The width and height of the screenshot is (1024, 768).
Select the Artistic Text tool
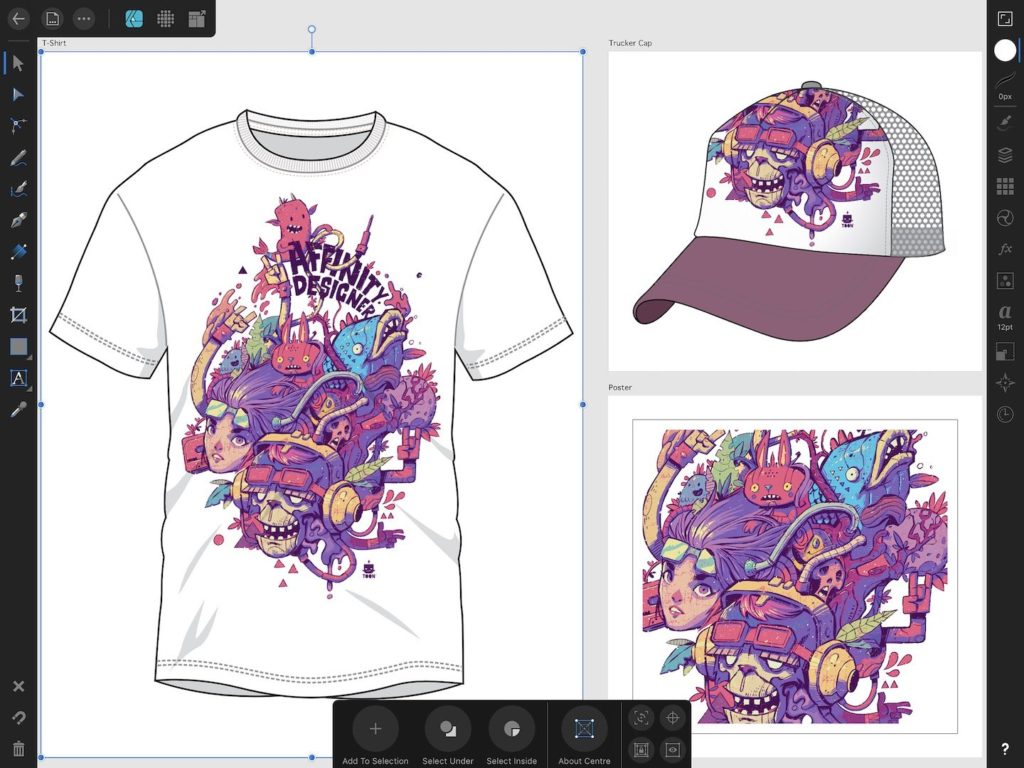click(16, 378)
